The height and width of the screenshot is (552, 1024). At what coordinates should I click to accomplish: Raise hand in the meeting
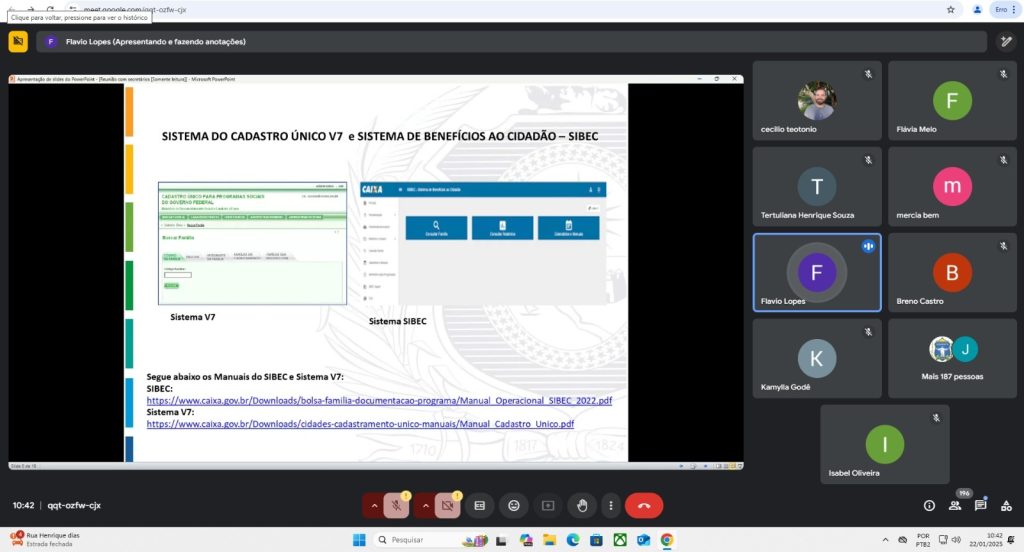[581, 506]
